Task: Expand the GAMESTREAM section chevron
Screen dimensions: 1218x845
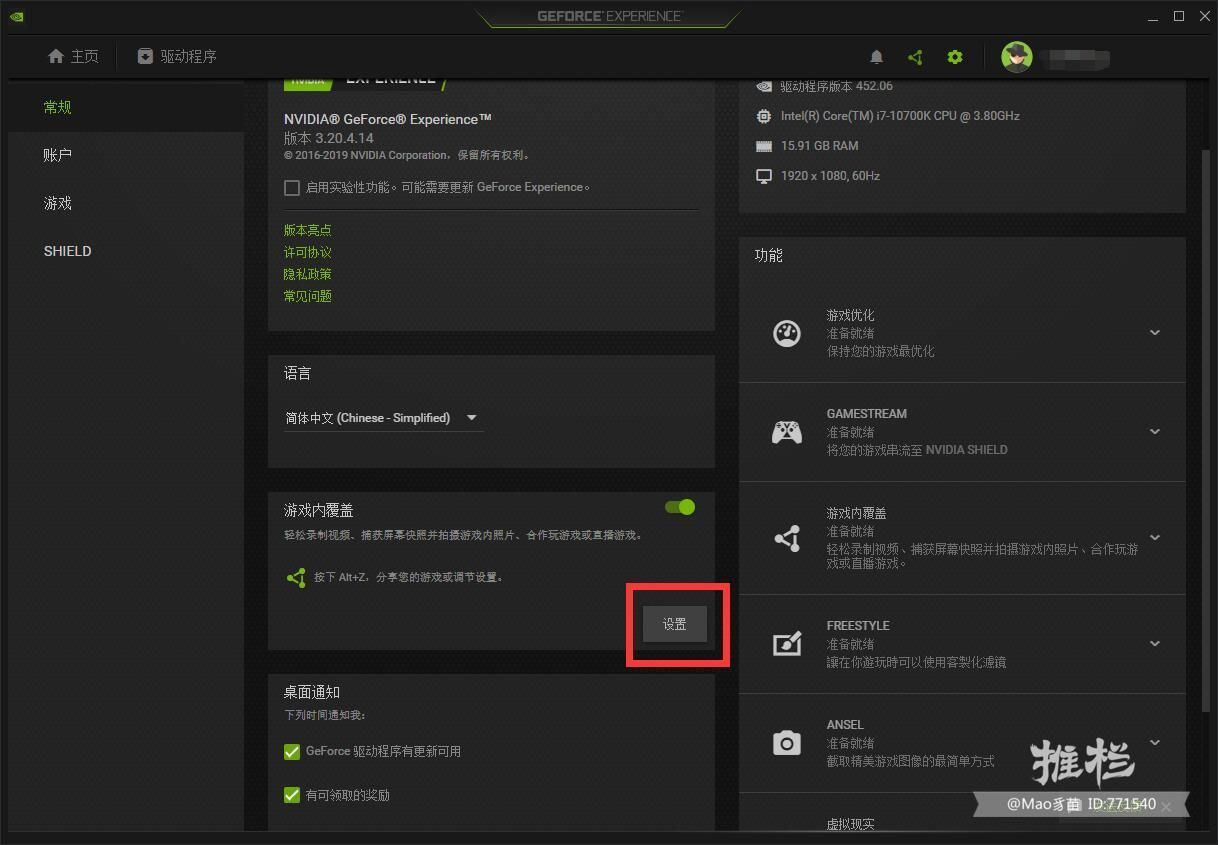Action: point(1155,432)
